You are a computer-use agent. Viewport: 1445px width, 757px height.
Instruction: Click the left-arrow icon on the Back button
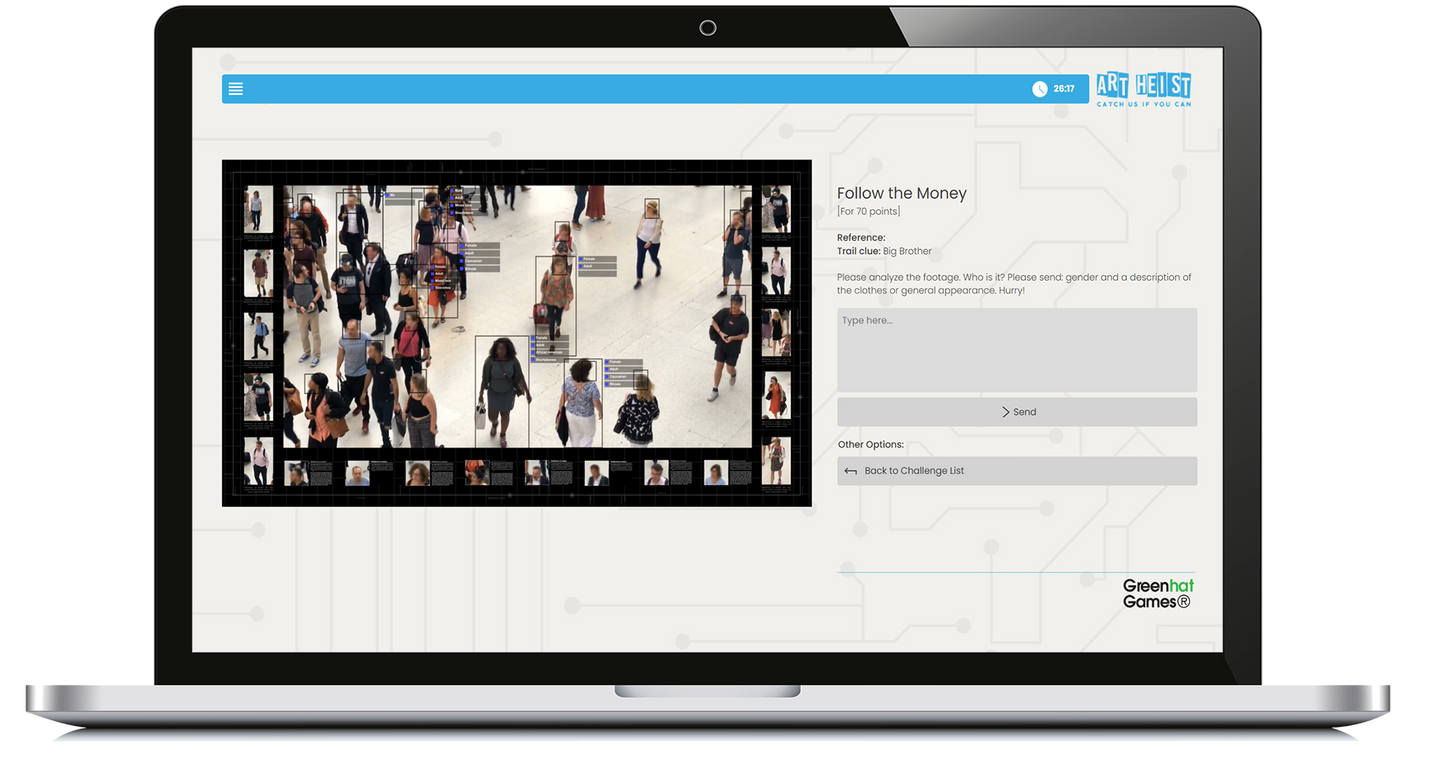tap(851, 471)
